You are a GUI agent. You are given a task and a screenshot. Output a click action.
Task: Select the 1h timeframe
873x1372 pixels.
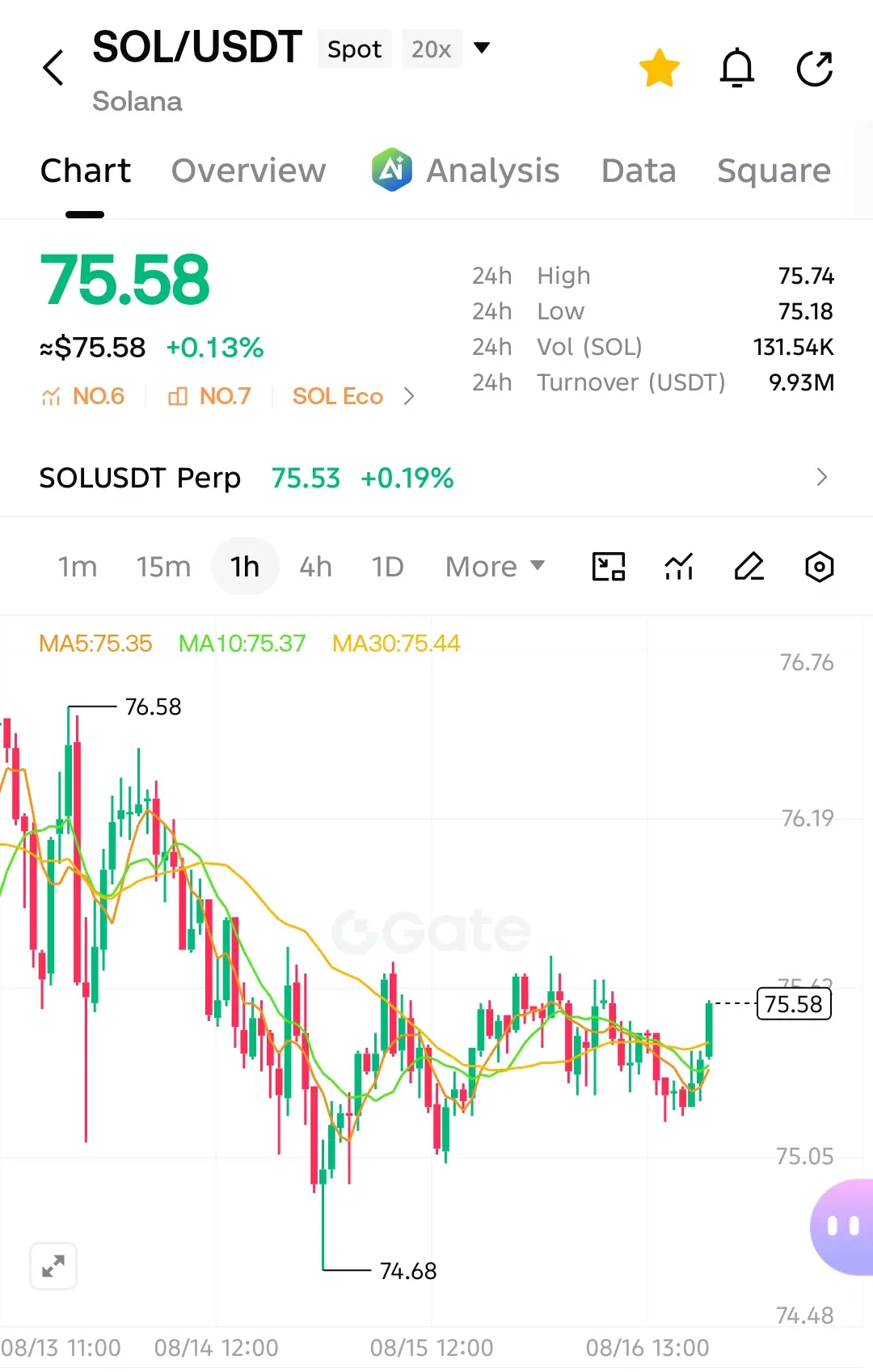pos(245,567)
